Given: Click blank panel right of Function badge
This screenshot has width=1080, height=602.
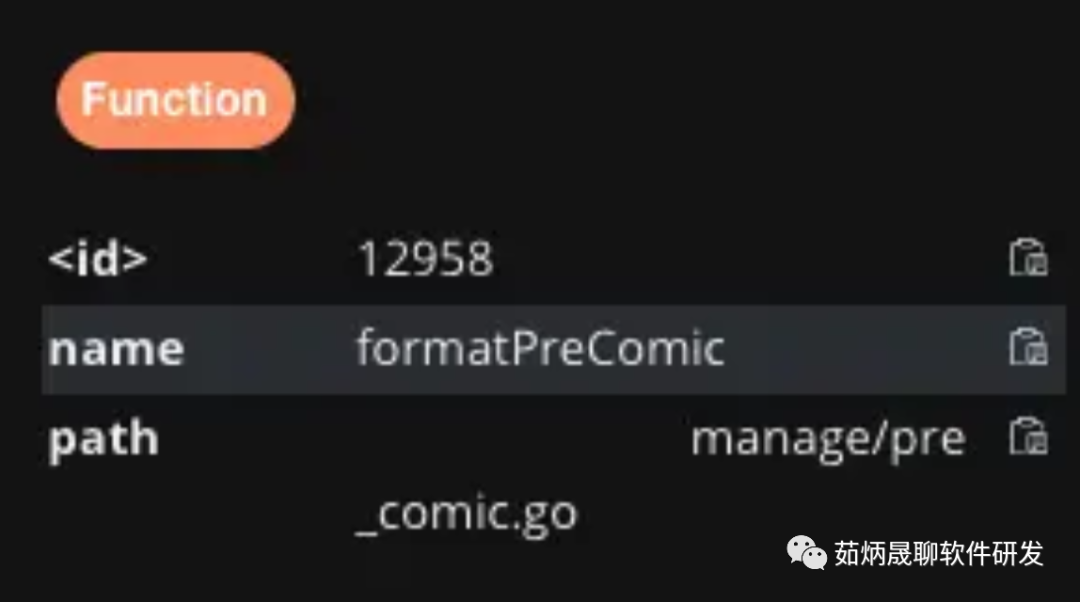Looking at the screenshot, I should [x=682, y=100].
